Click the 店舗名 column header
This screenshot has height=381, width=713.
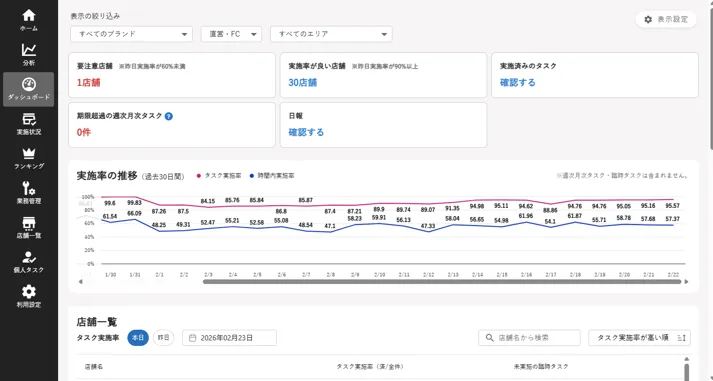tap(94, 366)
